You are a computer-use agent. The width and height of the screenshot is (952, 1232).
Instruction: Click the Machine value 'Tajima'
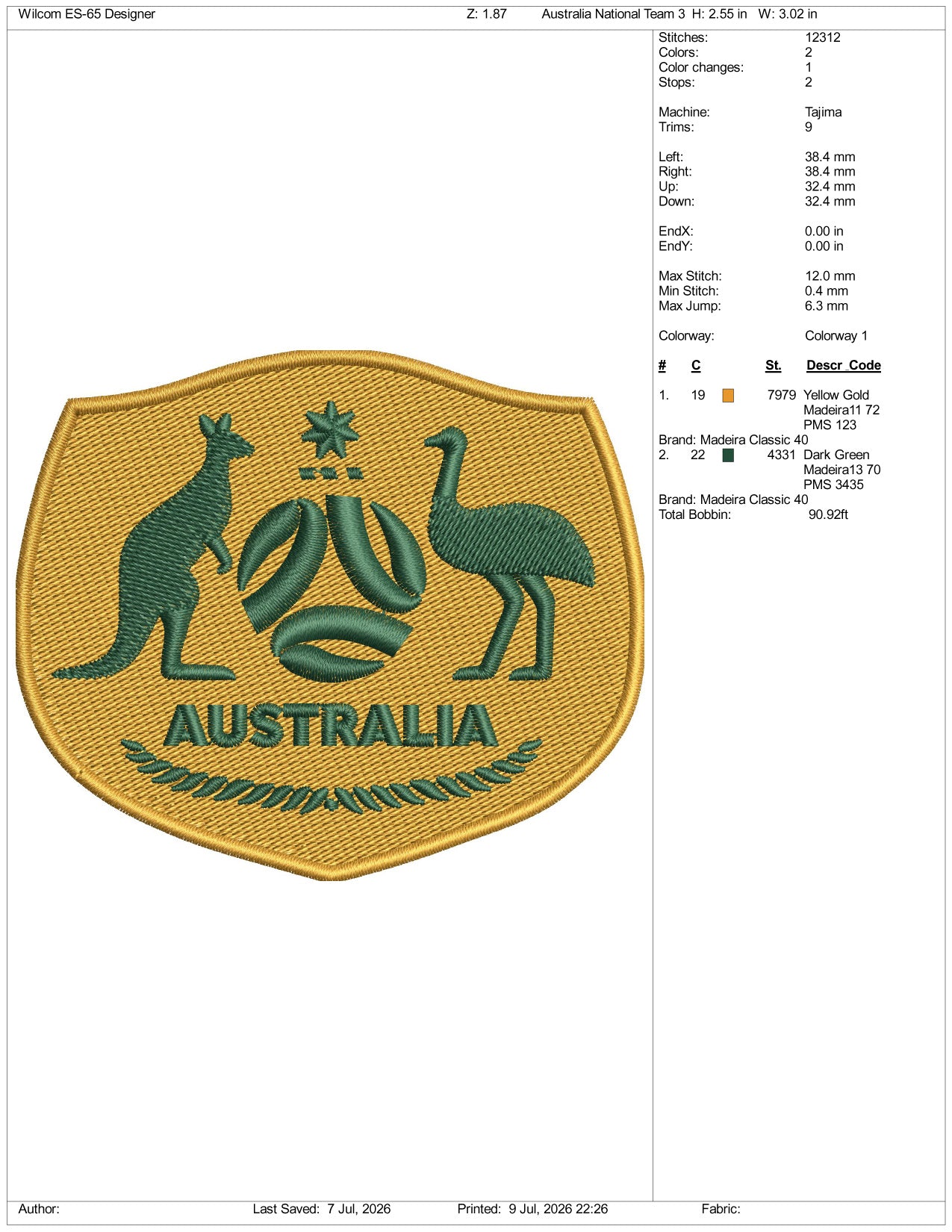point(824,112)
